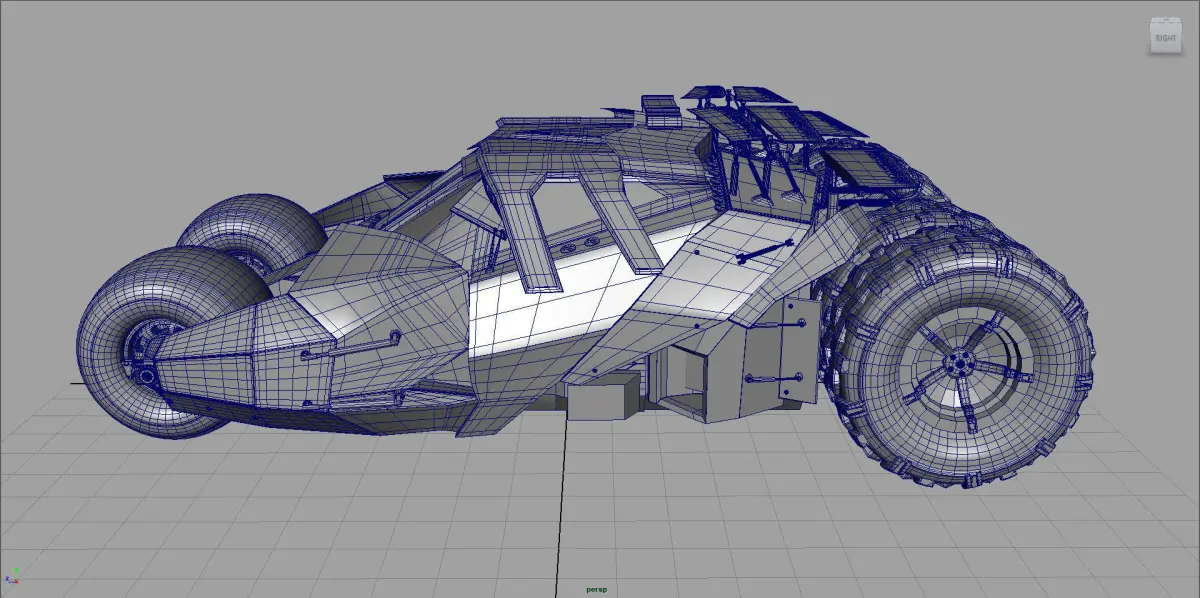1200x598 pixels.
Task: Click the persp camera label
Action: pyautogui.click(x=598, y=590)
